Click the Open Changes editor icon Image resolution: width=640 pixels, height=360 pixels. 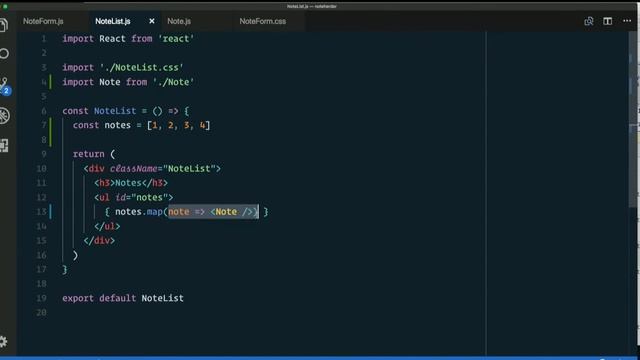(589, 21)
